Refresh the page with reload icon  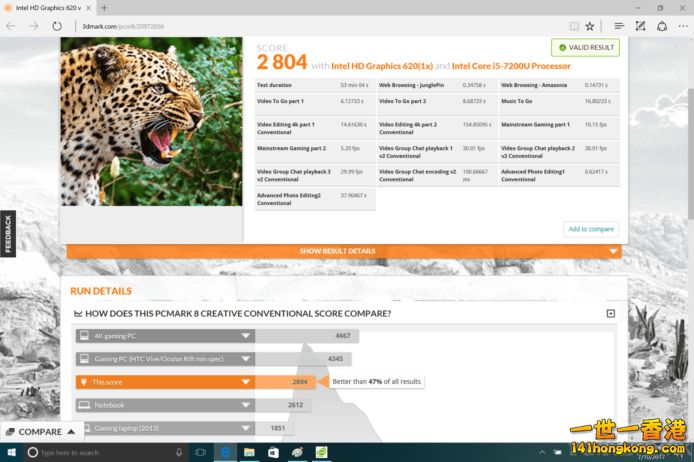(57, 26)
